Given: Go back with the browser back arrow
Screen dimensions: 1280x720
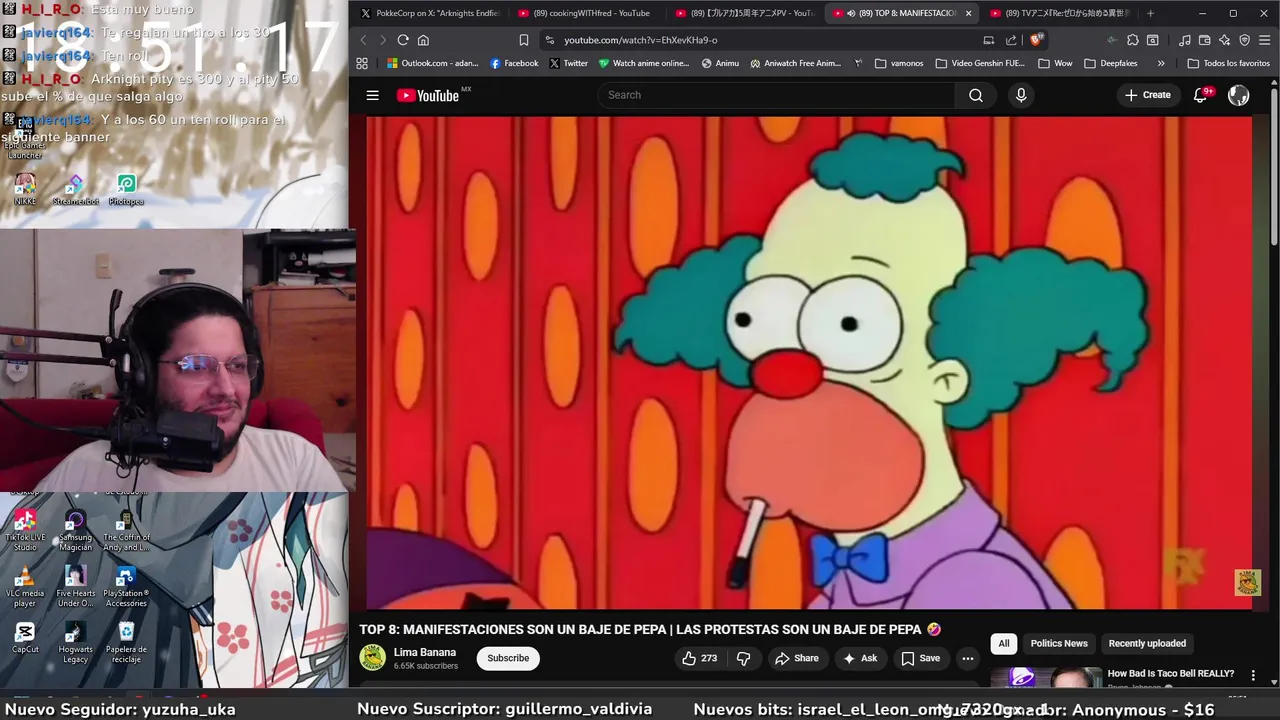Looking at the screenshot, I should coord(363,40).
